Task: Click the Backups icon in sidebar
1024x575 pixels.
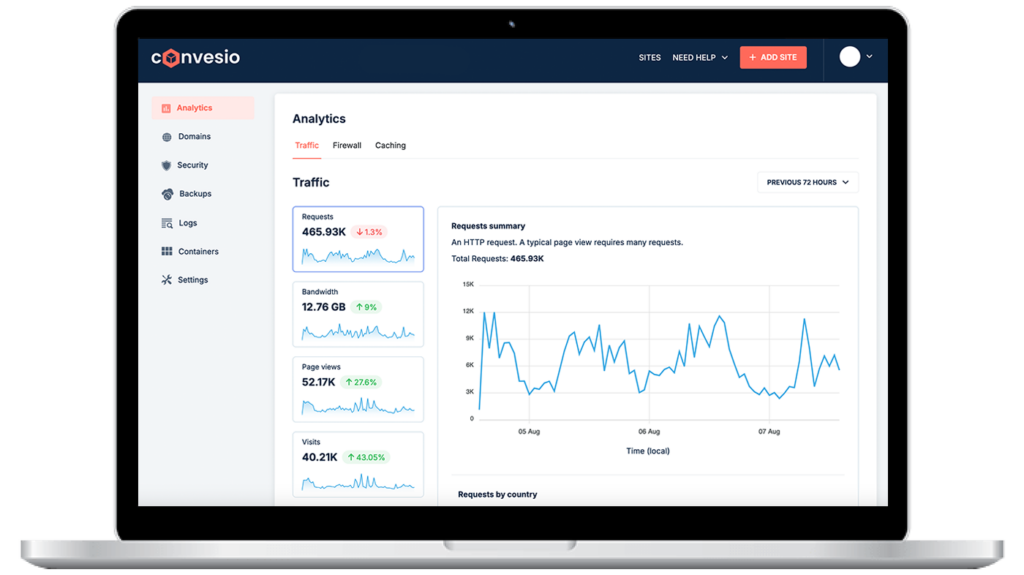Action: click(x=167, y=194)
